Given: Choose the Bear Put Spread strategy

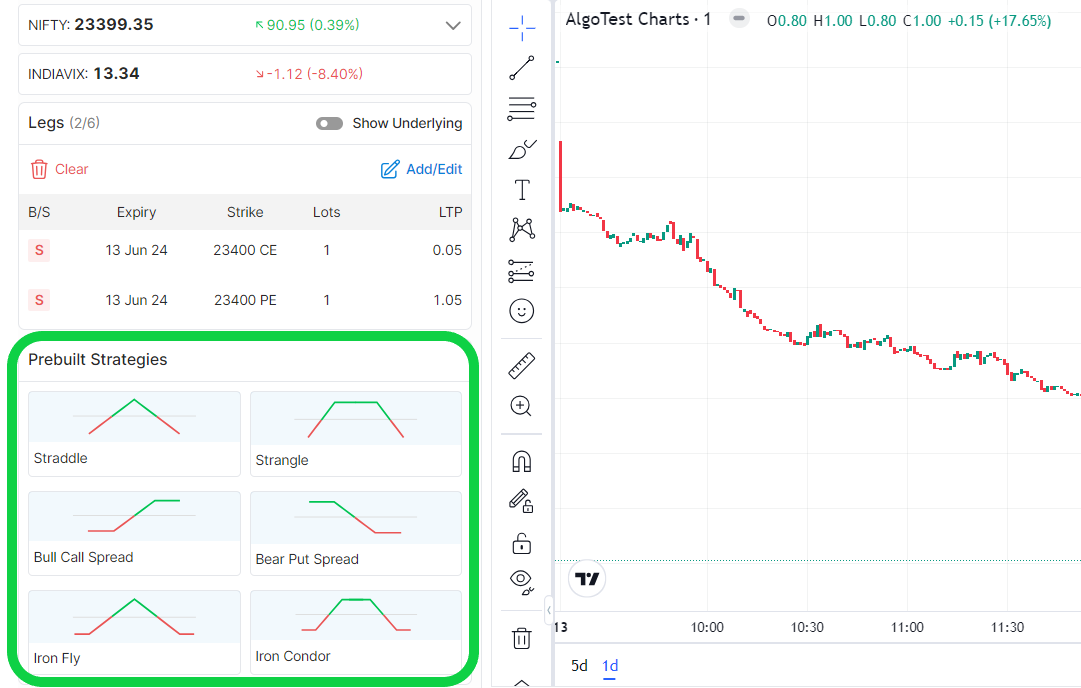Looking at the screenshot, I should tap(356, 533).
